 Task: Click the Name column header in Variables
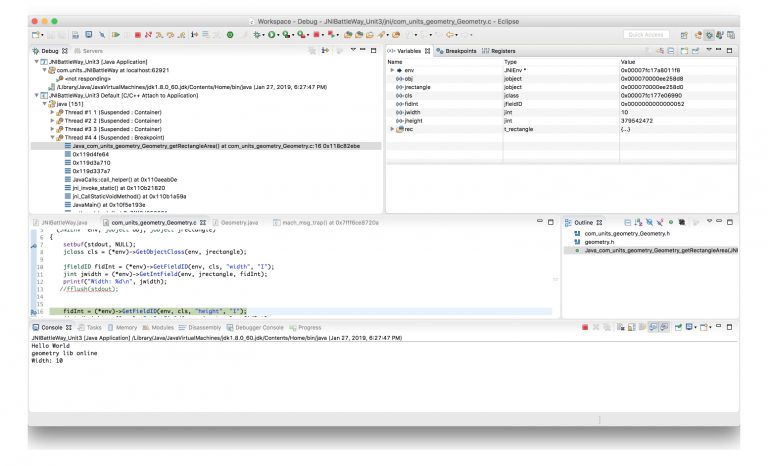395,62
